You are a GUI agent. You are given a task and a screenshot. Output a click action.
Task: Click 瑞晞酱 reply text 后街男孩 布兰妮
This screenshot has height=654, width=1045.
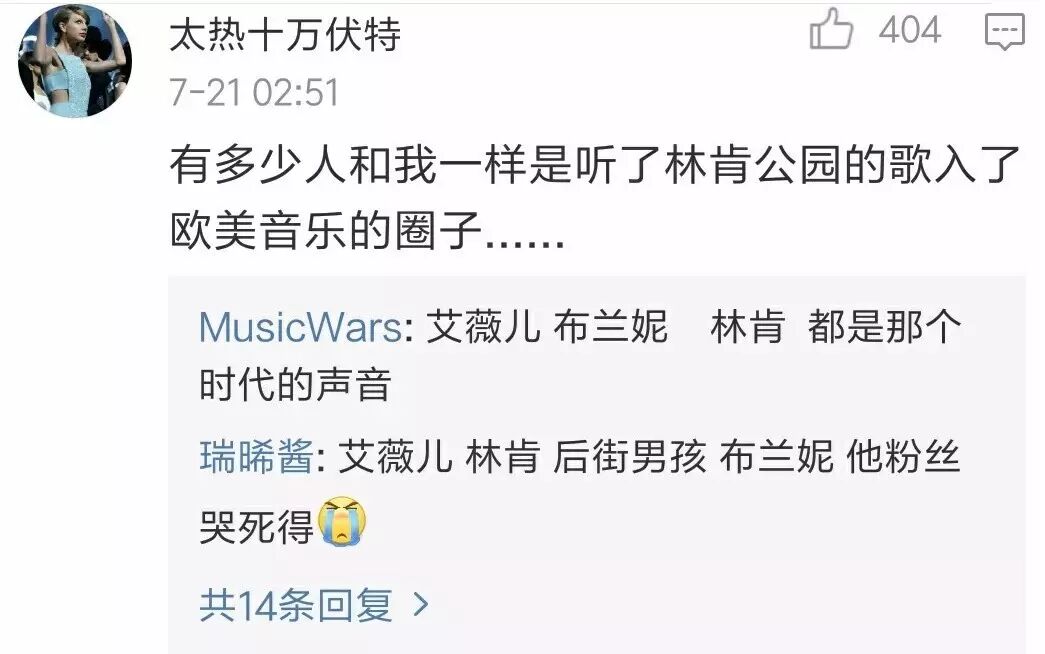pos(693,458)
